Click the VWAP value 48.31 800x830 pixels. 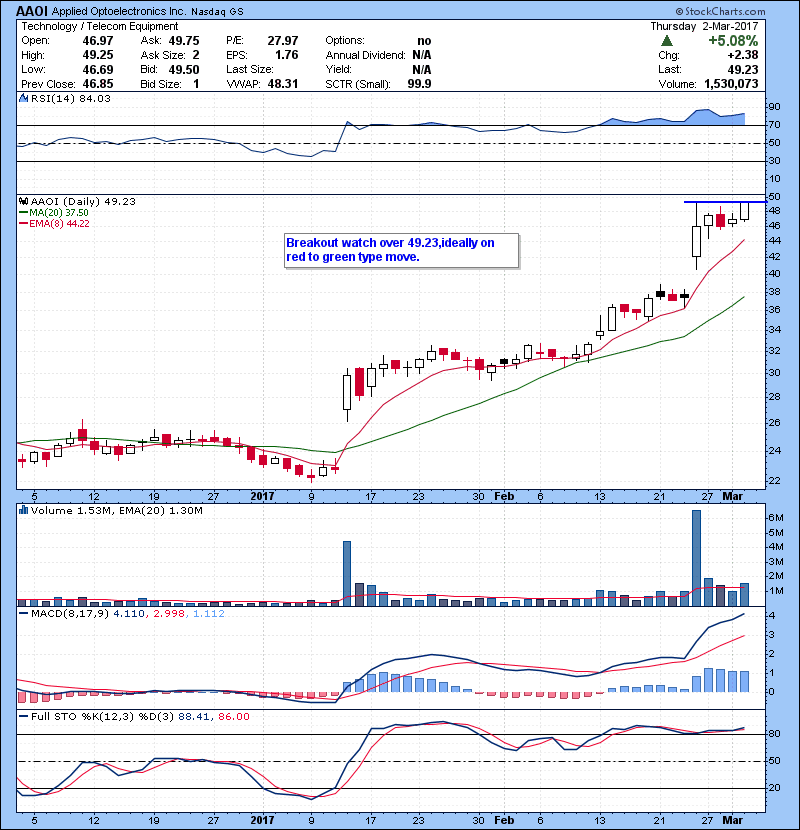click(x=283, y=84)
